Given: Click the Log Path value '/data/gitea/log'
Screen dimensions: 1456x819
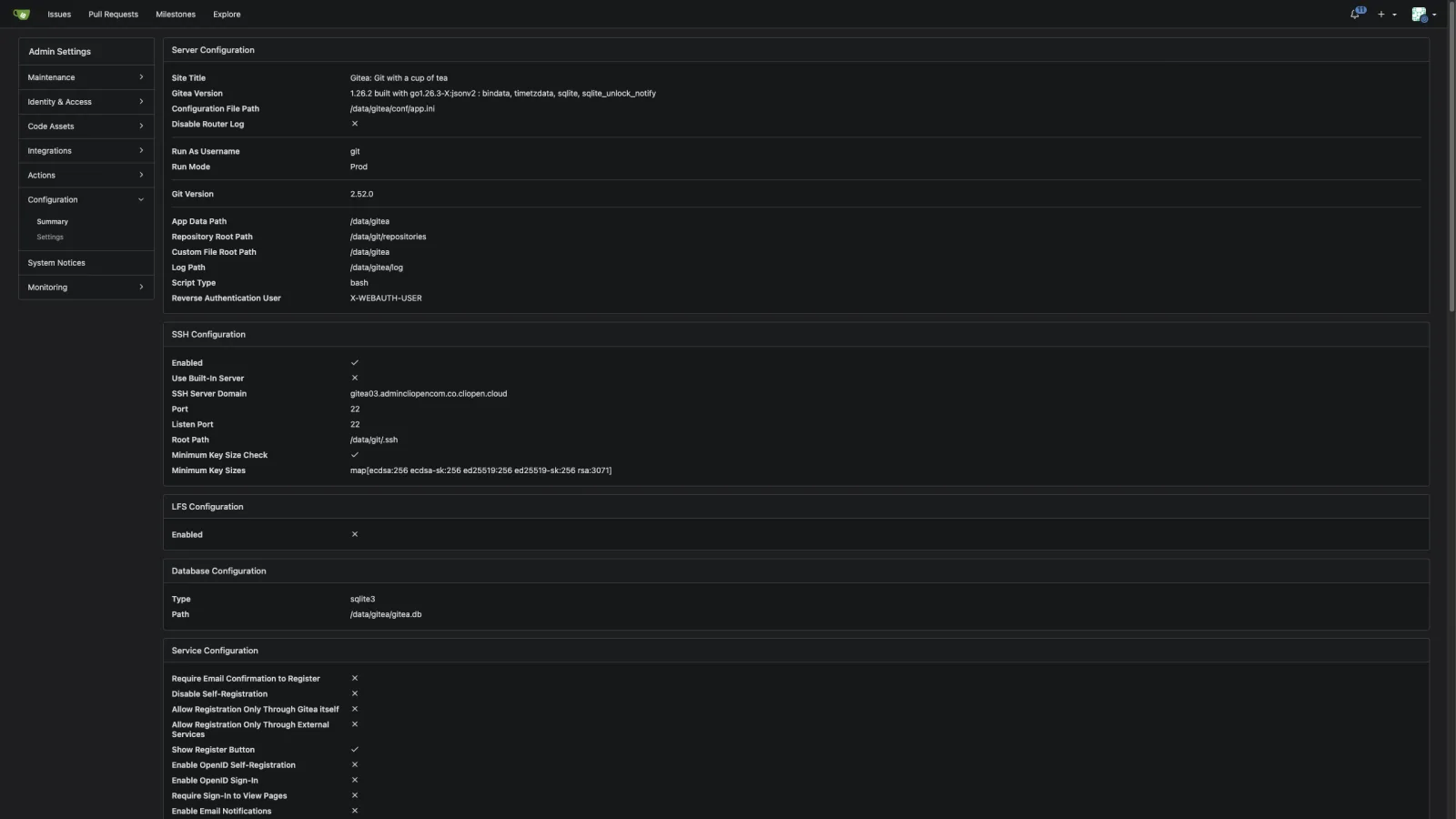Looking at the screenshot, I should point(377,268).
